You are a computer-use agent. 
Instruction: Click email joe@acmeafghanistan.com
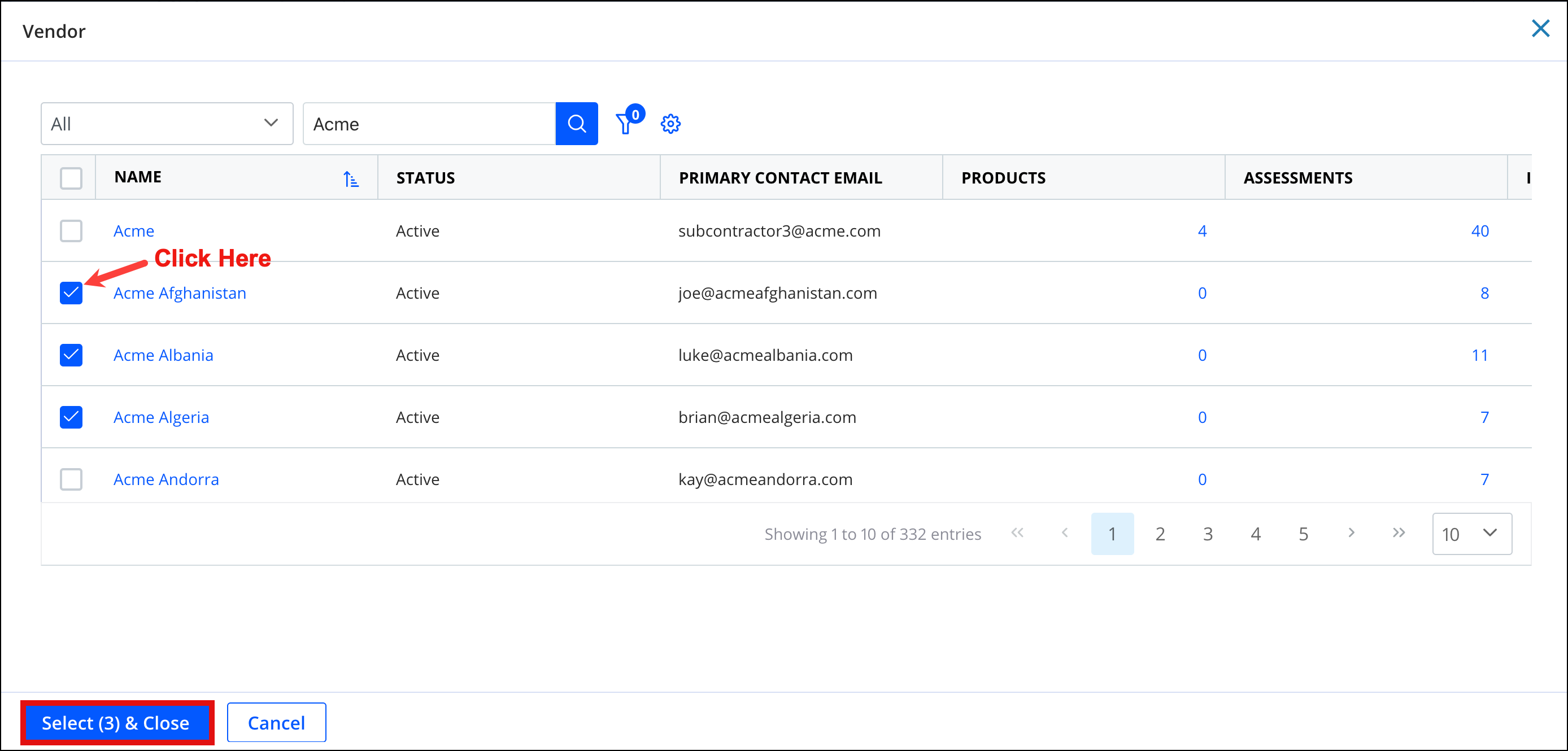(x=777, y=292)
